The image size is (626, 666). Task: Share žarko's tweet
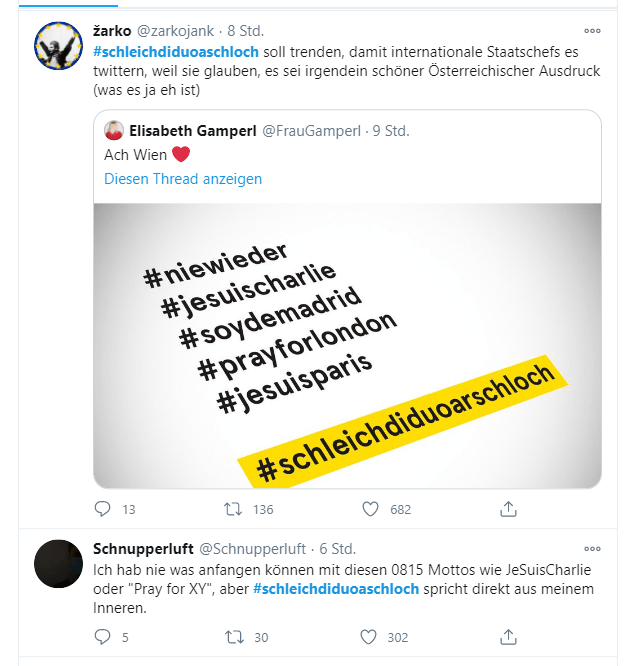[508, 509]
